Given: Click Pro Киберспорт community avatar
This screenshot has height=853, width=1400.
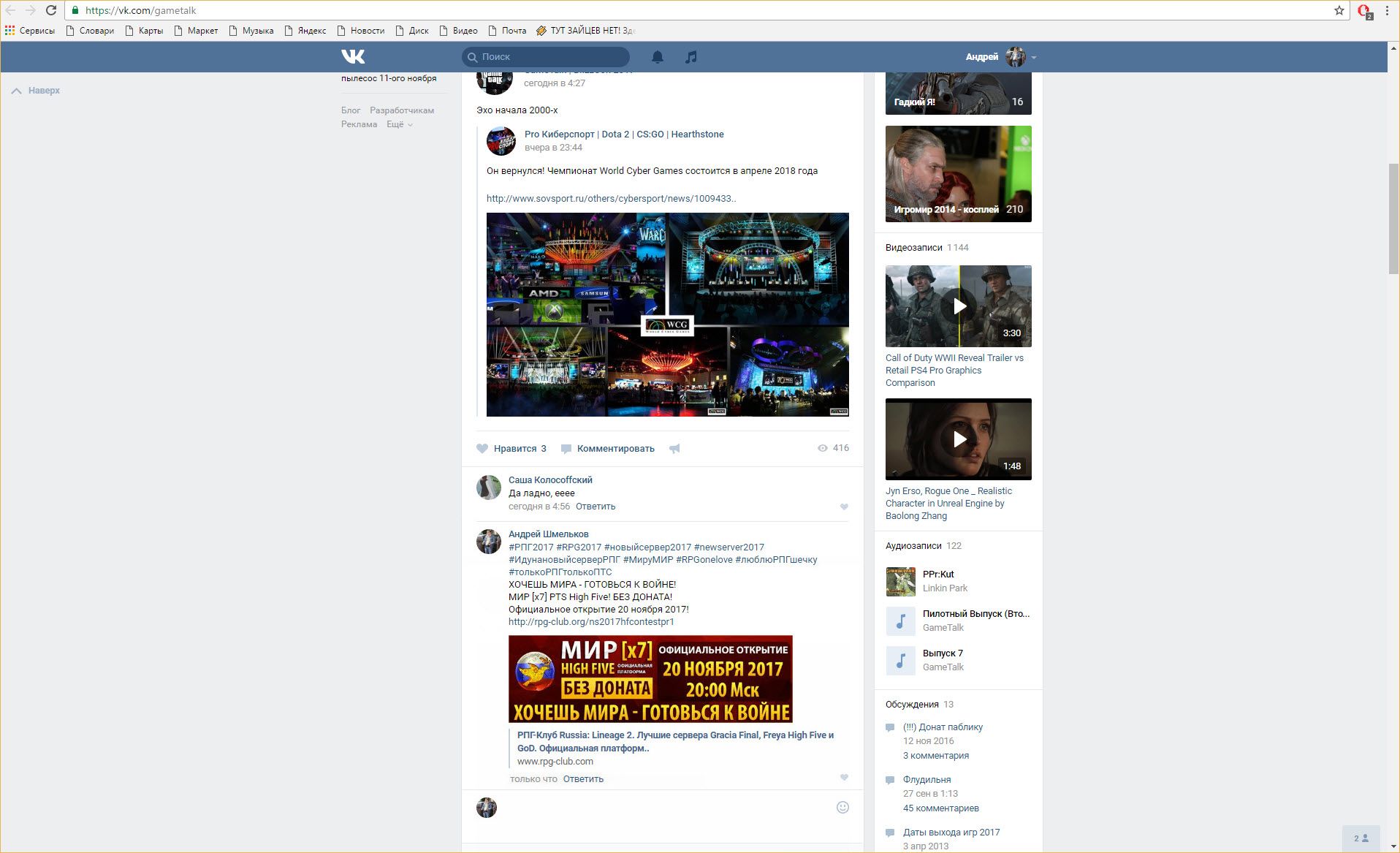Looking at the screenshot, I should click(x=501, y=141).
